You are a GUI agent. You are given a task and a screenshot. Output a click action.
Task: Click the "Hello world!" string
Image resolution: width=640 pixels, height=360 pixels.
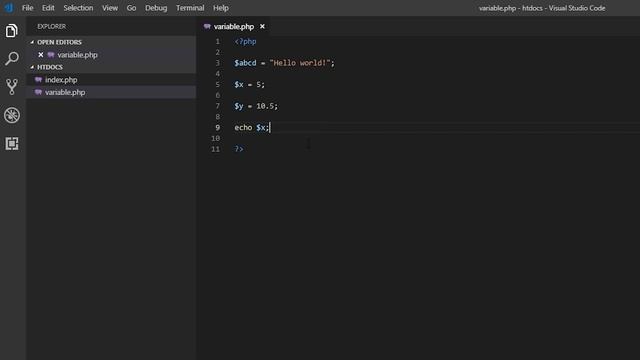coord(300,63)
